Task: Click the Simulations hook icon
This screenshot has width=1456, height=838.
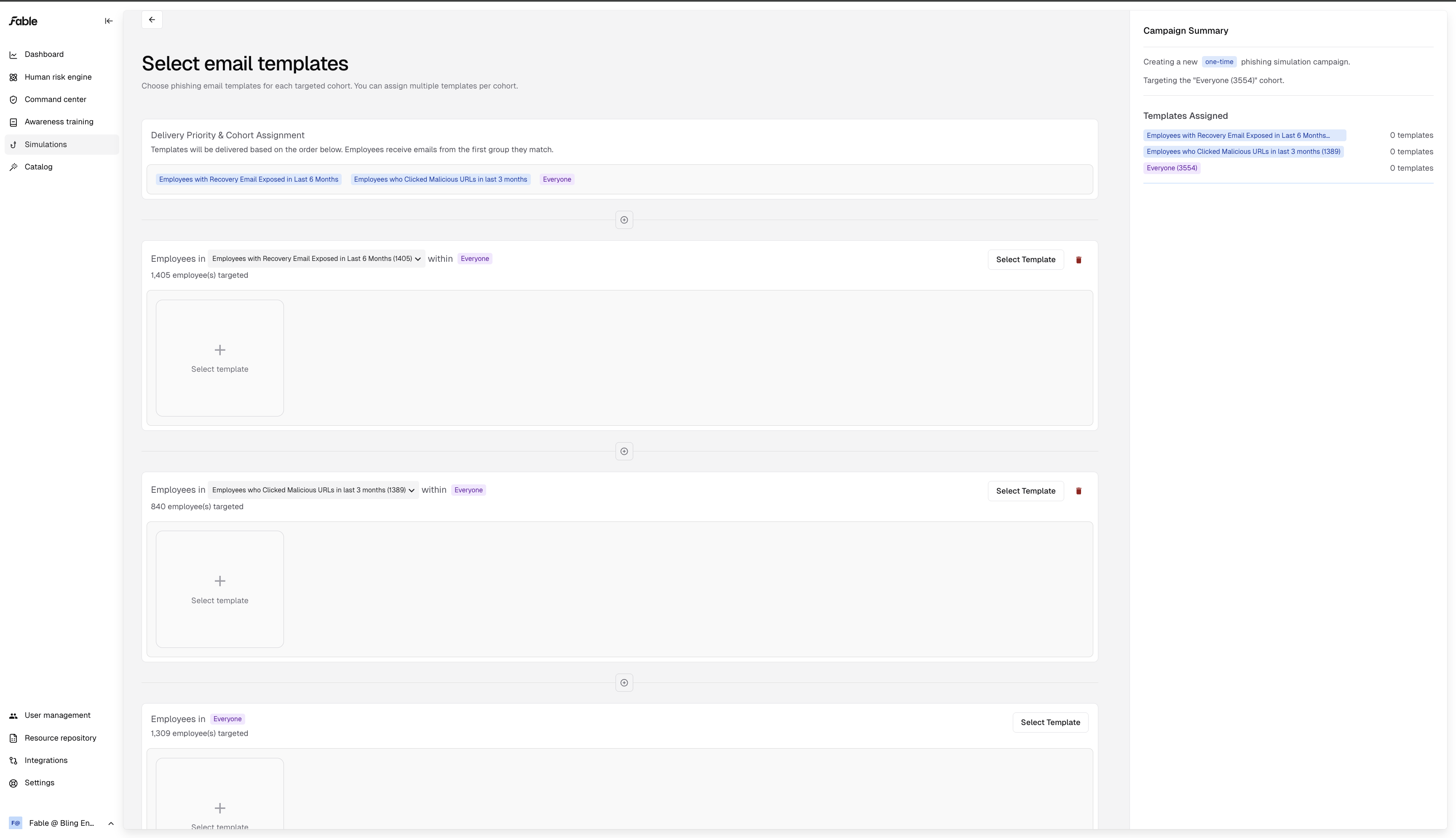Action: pos(13,145)
